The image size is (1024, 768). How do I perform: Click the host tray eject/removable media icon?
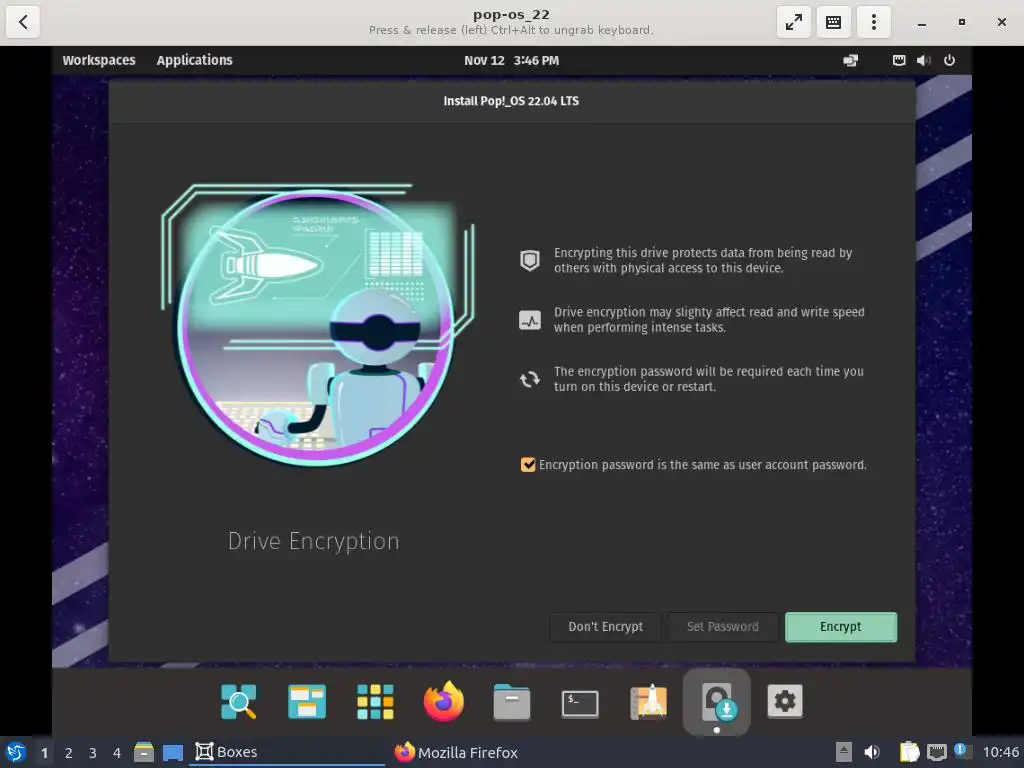(844, 752)
